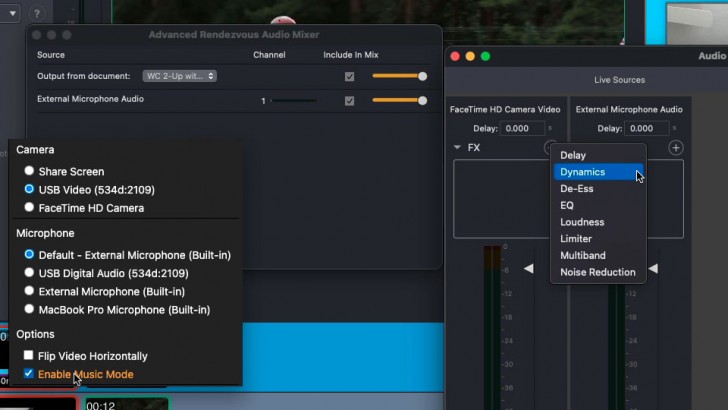Click the Channel column header
Screen dimensions: 728x410
[x=269, y=55]
